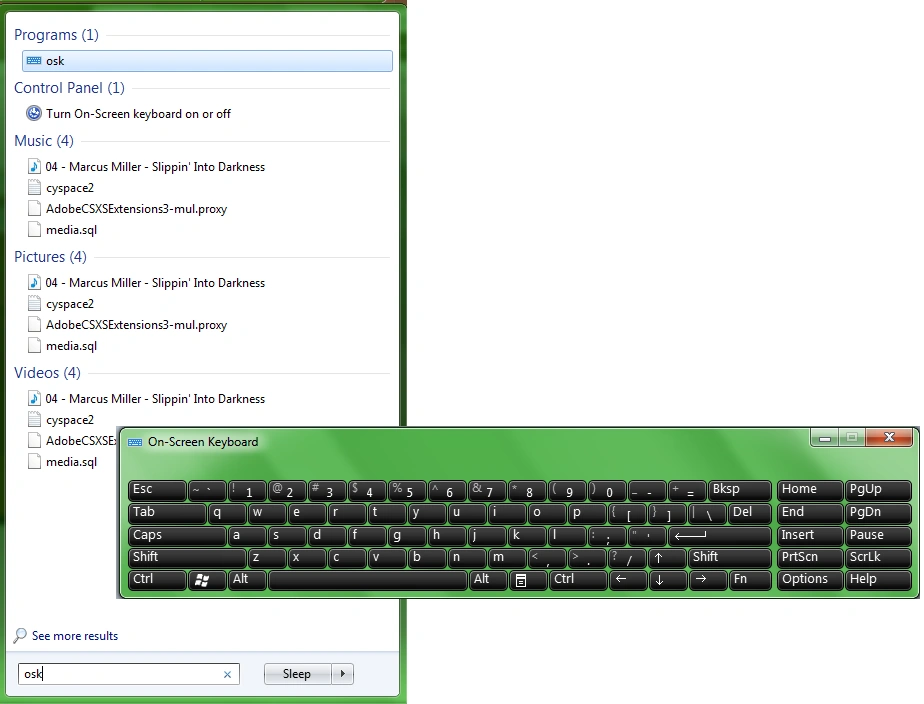This screenshot has height=704, width=924.
Task: Click the PrtScn key
Action: click(810, 558)
